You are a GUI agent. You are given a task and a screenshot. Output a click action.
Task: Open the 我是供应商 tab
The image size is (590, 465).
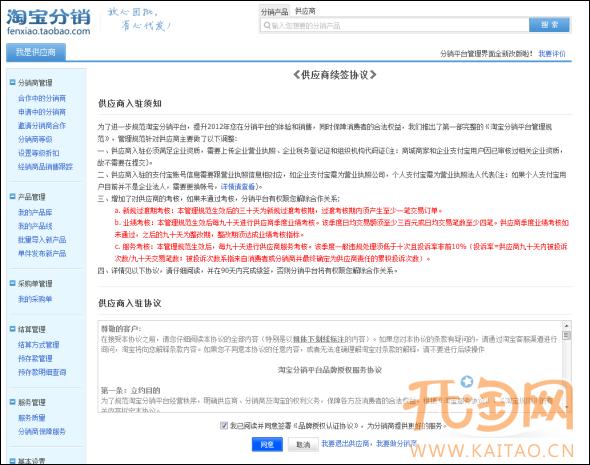click(36, 52)
